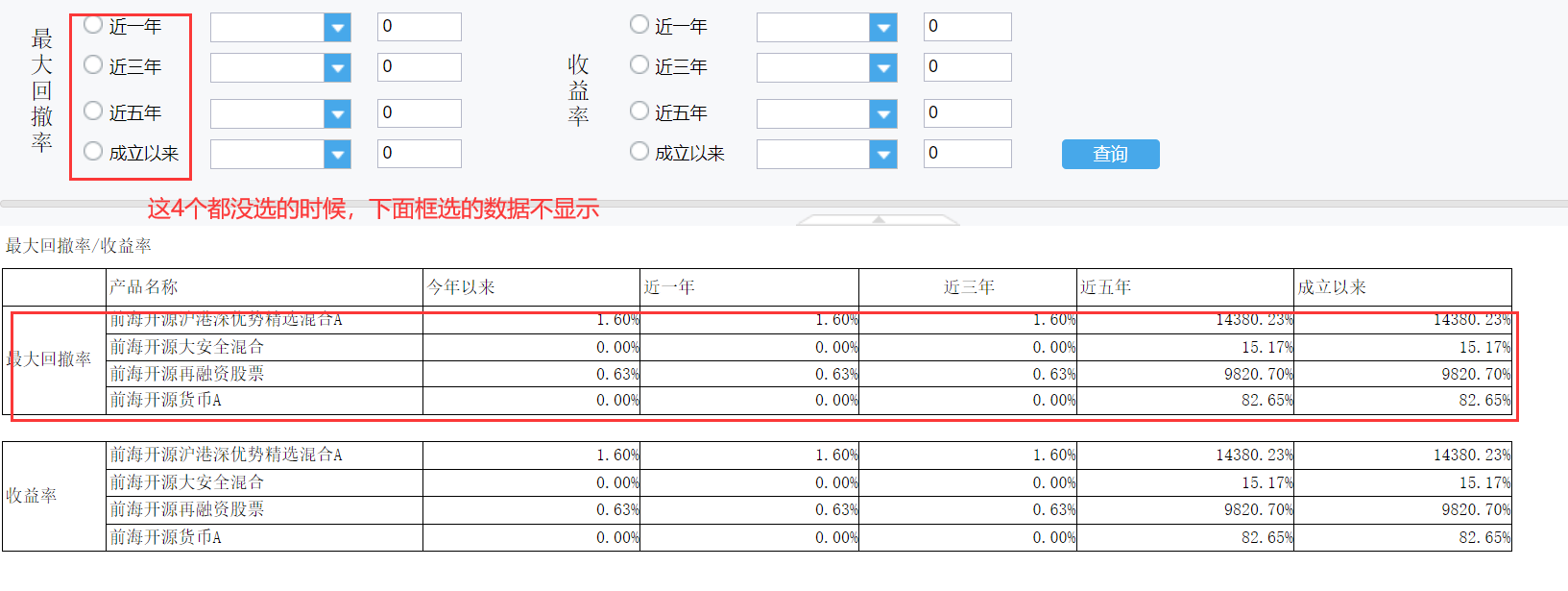Image resolution: width=1568 pixels, height=591 pixels.
Task: Select 近三年 radio under 最大回撤率
Action: [93, 65]
